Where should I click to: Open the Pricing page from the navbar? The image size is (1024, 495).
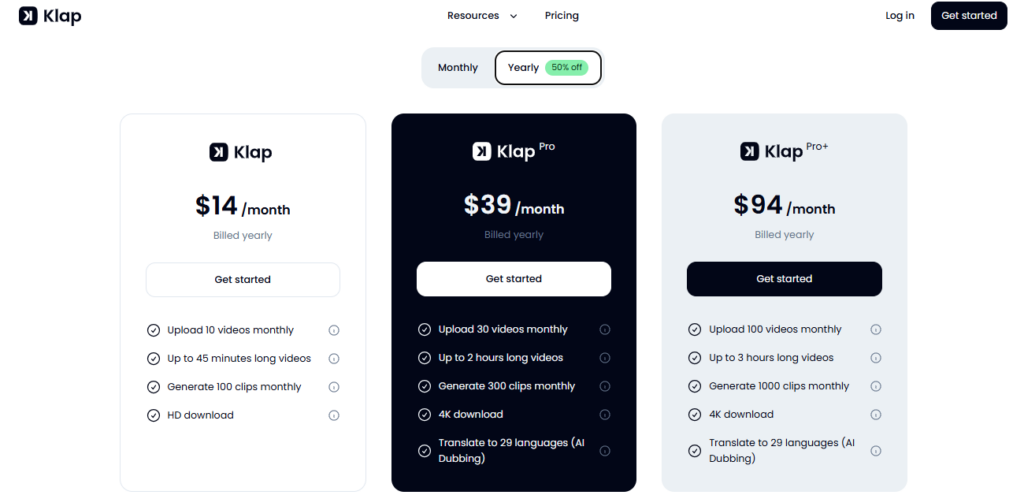(562, 16)
